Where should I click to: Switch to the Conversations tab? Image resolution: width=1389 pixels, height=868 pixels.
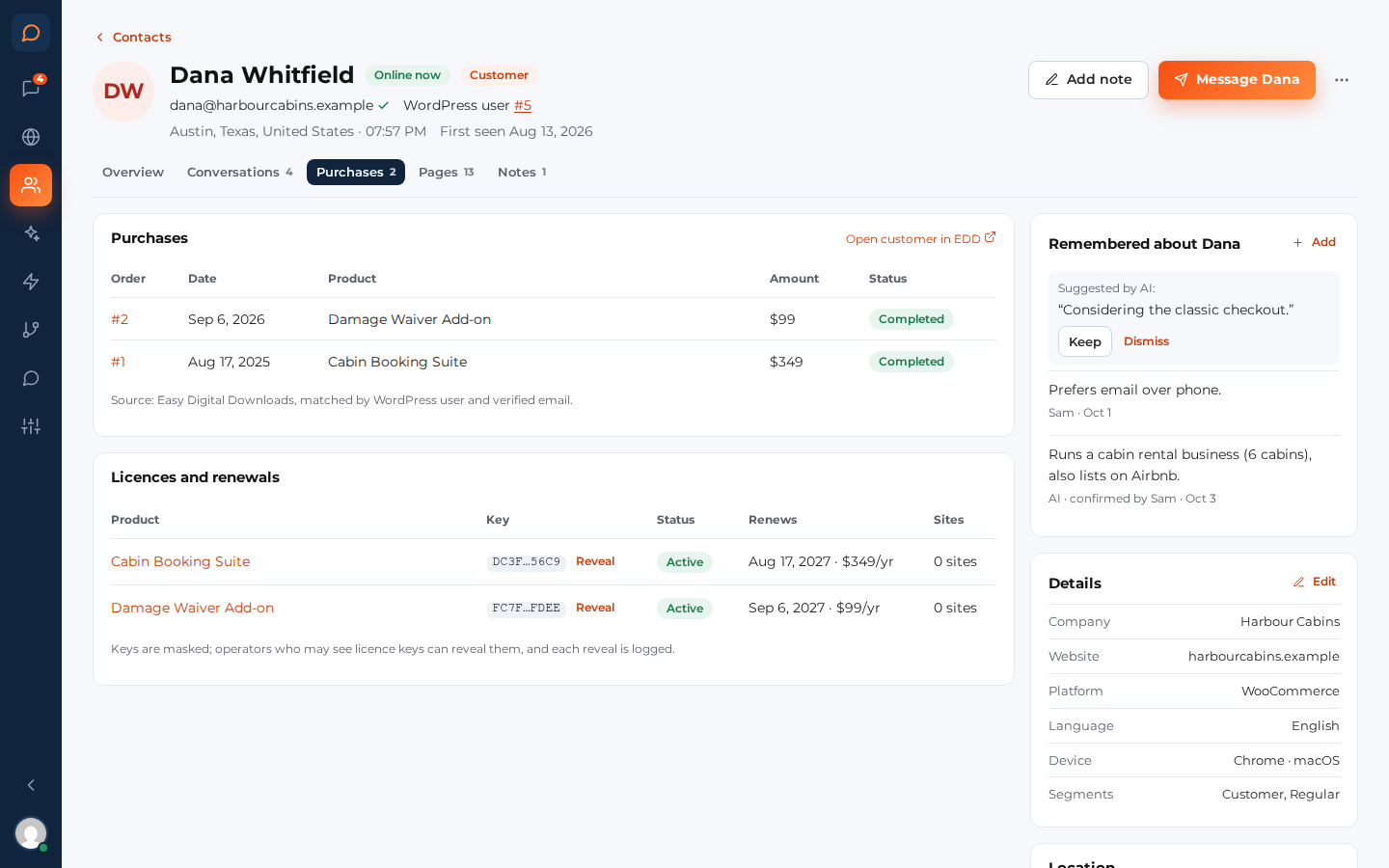[239, 172]
